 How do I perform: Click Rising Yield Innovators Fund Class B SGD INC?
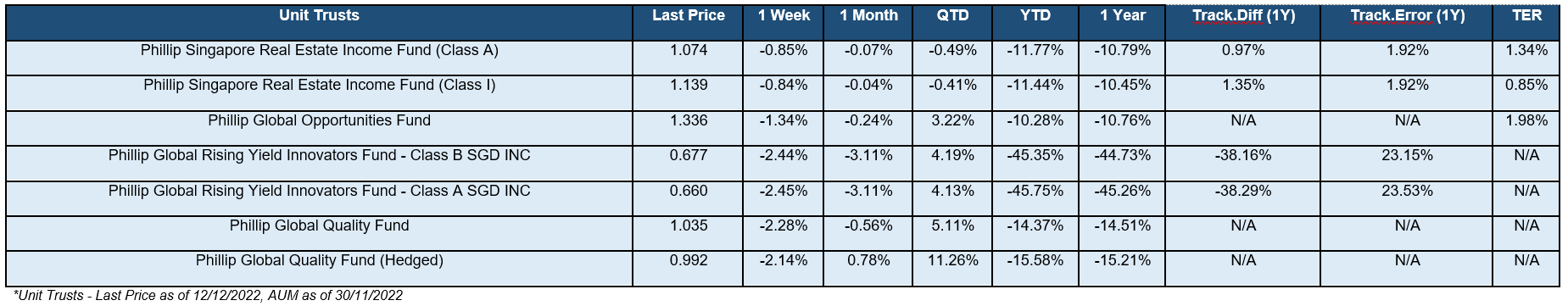click(x=320, y=155)
